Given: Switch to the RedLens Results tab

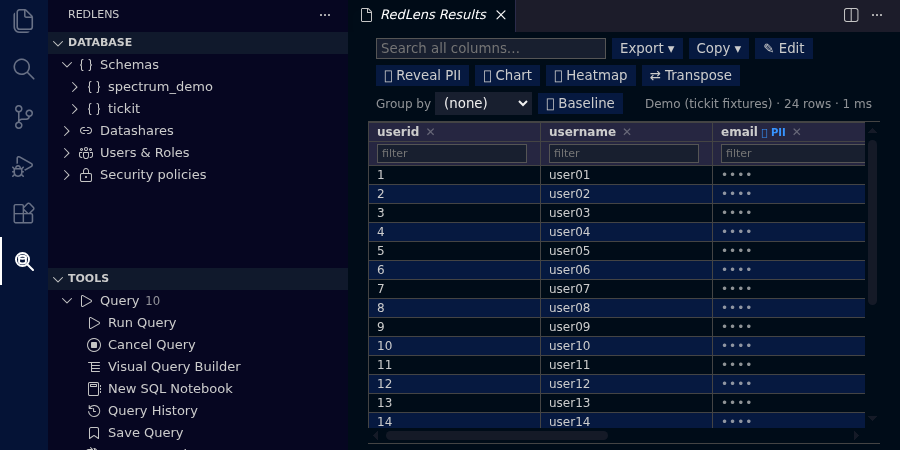Looking at the screenshot, I should [x=433, y=15].
